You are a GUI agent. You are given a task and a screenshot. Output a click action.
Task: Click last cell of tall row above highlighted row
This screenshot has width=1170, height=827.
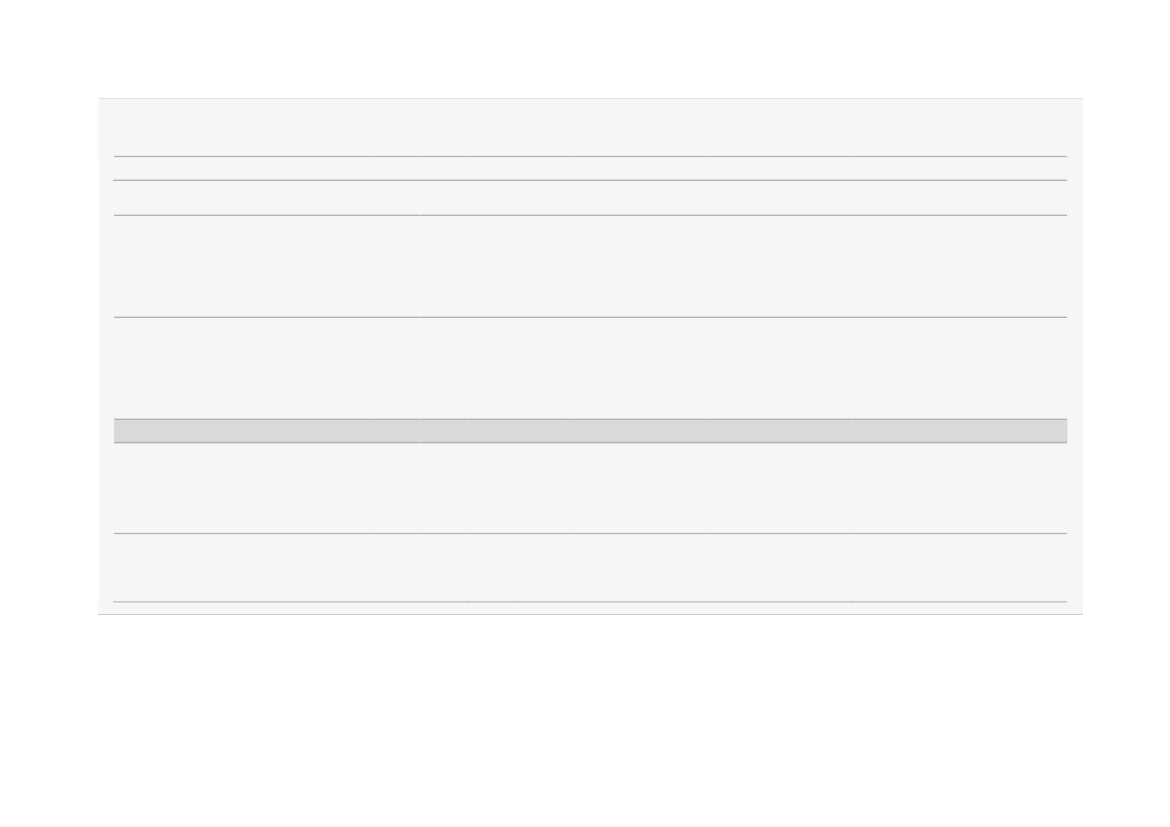(x=960, y=368)
